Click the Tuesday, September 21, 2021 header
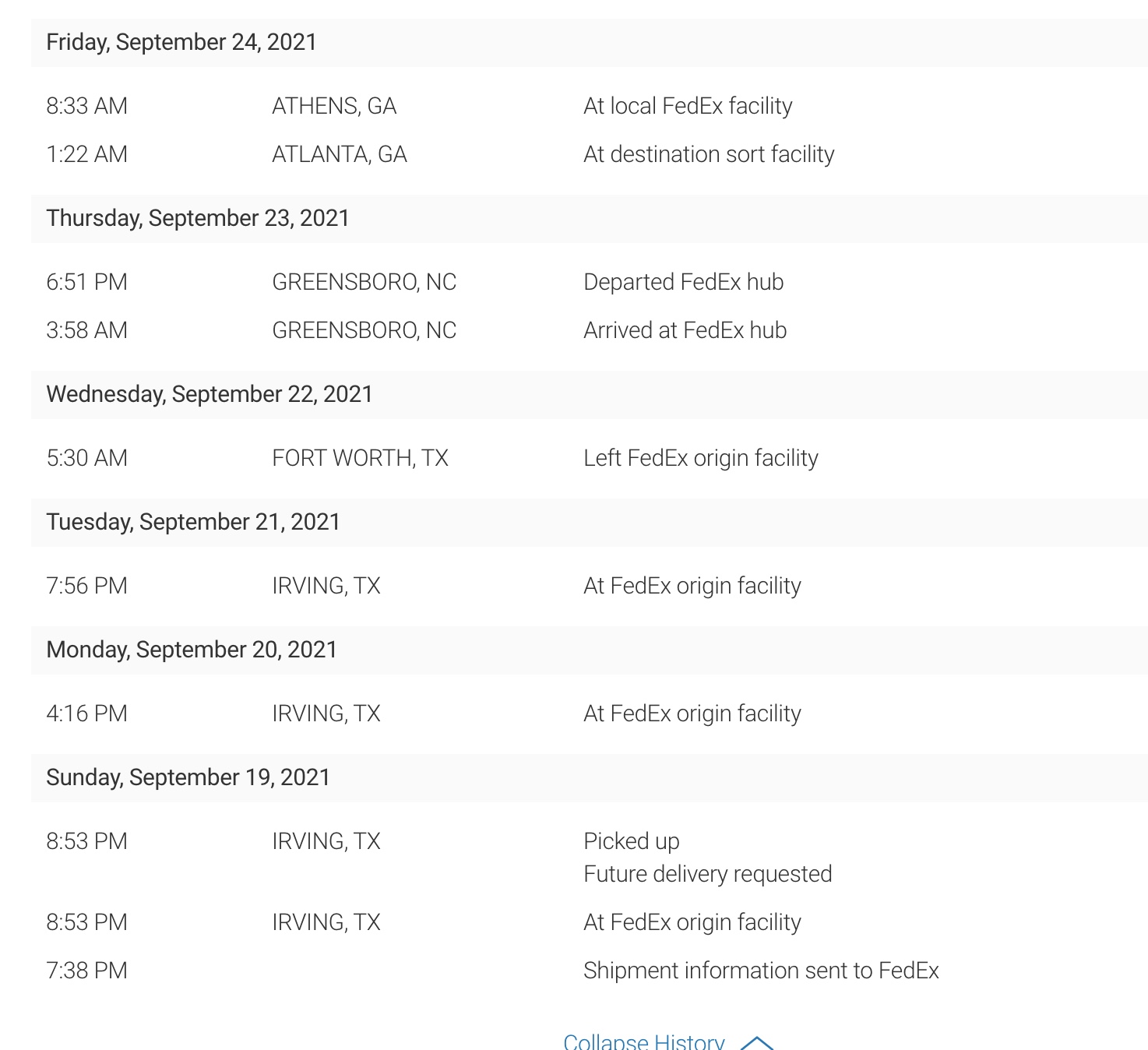Viewport: 1148px width, 1050px height. (x=193, y=522)
